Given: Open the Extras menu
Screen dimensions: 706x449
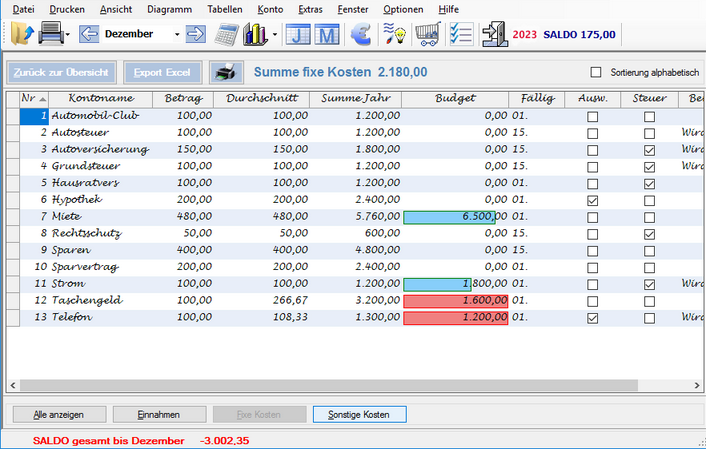Looking at the screenshot, I should pos(310,8).
